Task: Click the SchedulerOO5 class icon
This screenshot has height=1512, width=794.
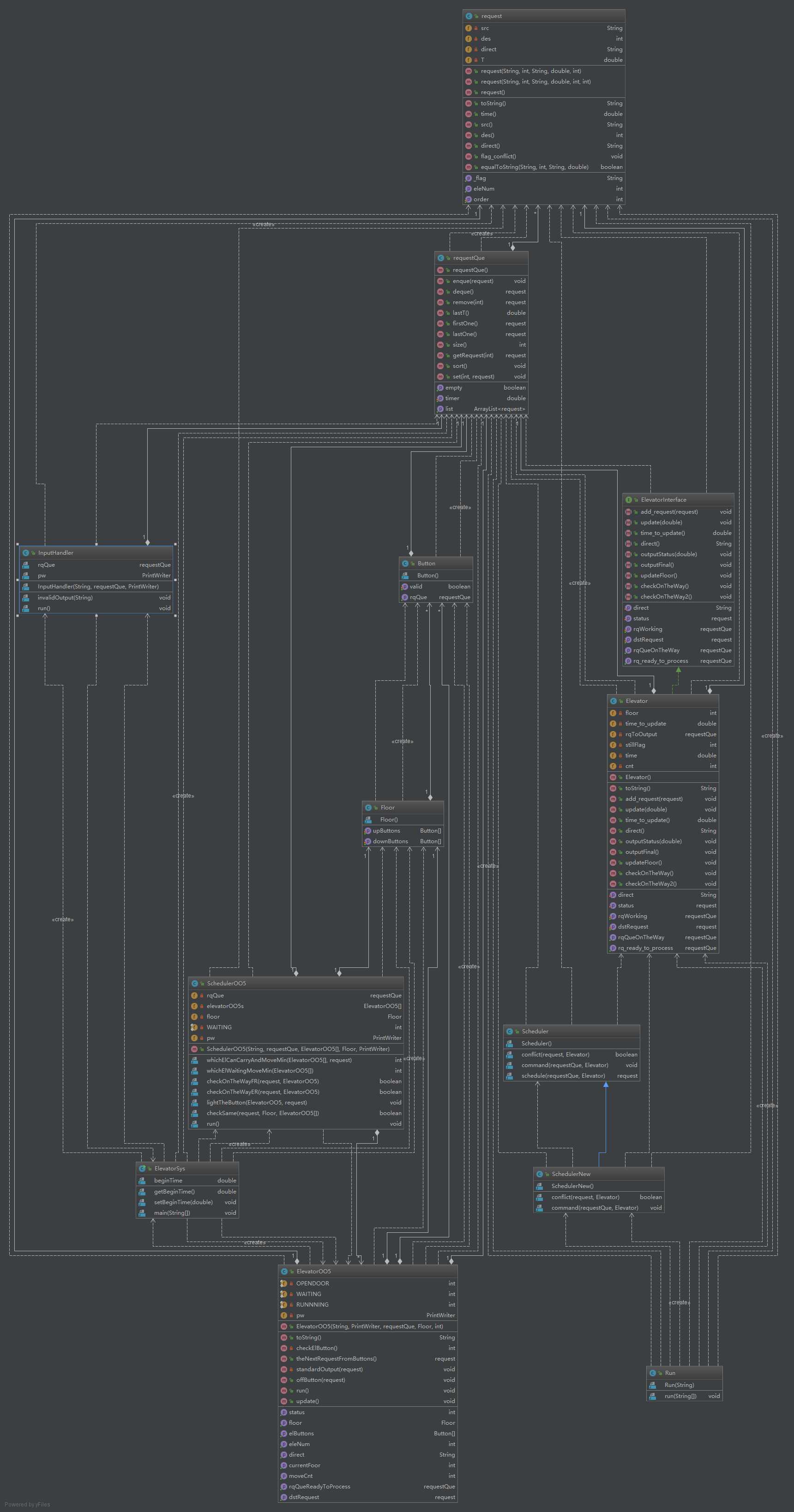Action: point(194,983)
